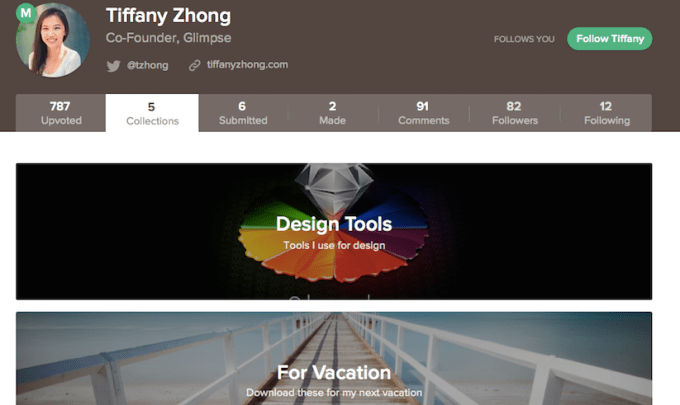Viewport: 680px width, 405px height.
Task: Switch to the Upvoted tab
Action: [x=60, y=113]
